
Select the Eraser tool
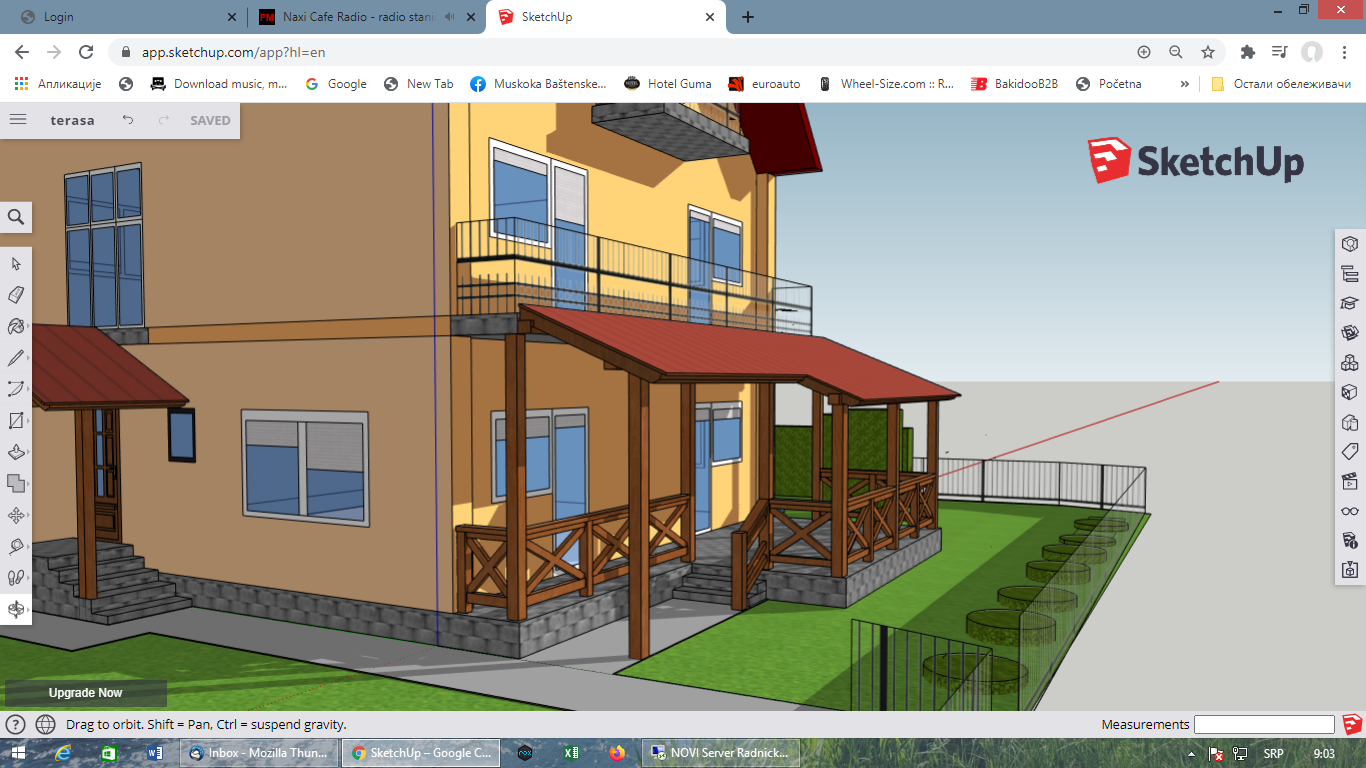[16, 295]
